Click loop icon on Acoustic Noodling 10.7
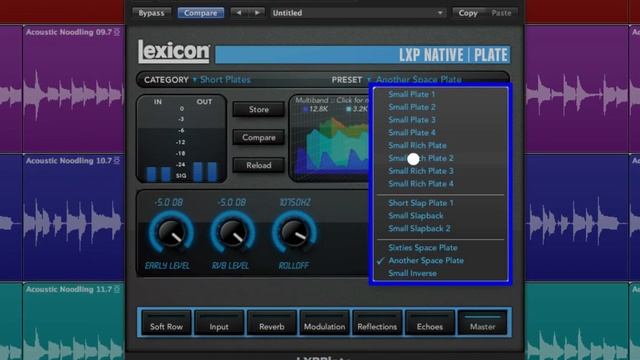Screen dimensions: 640x360 tap(117, 161)
